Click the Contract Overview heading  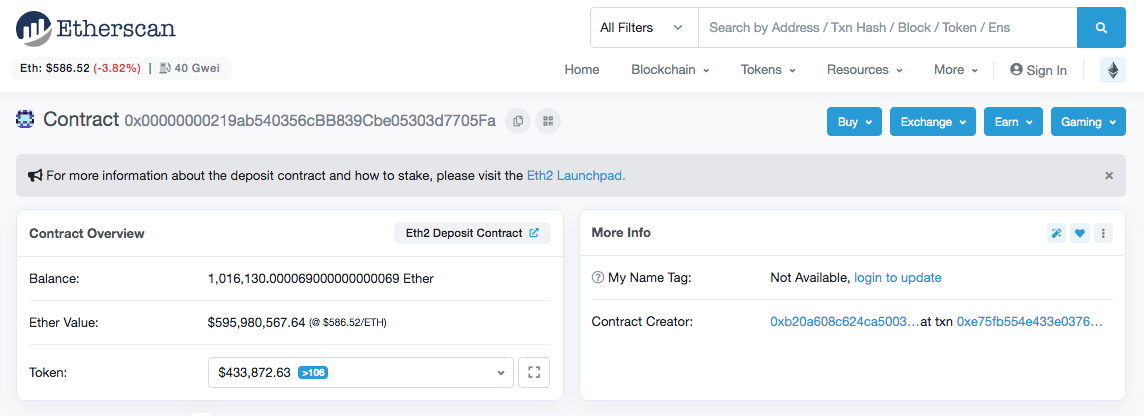coord(87,234)
